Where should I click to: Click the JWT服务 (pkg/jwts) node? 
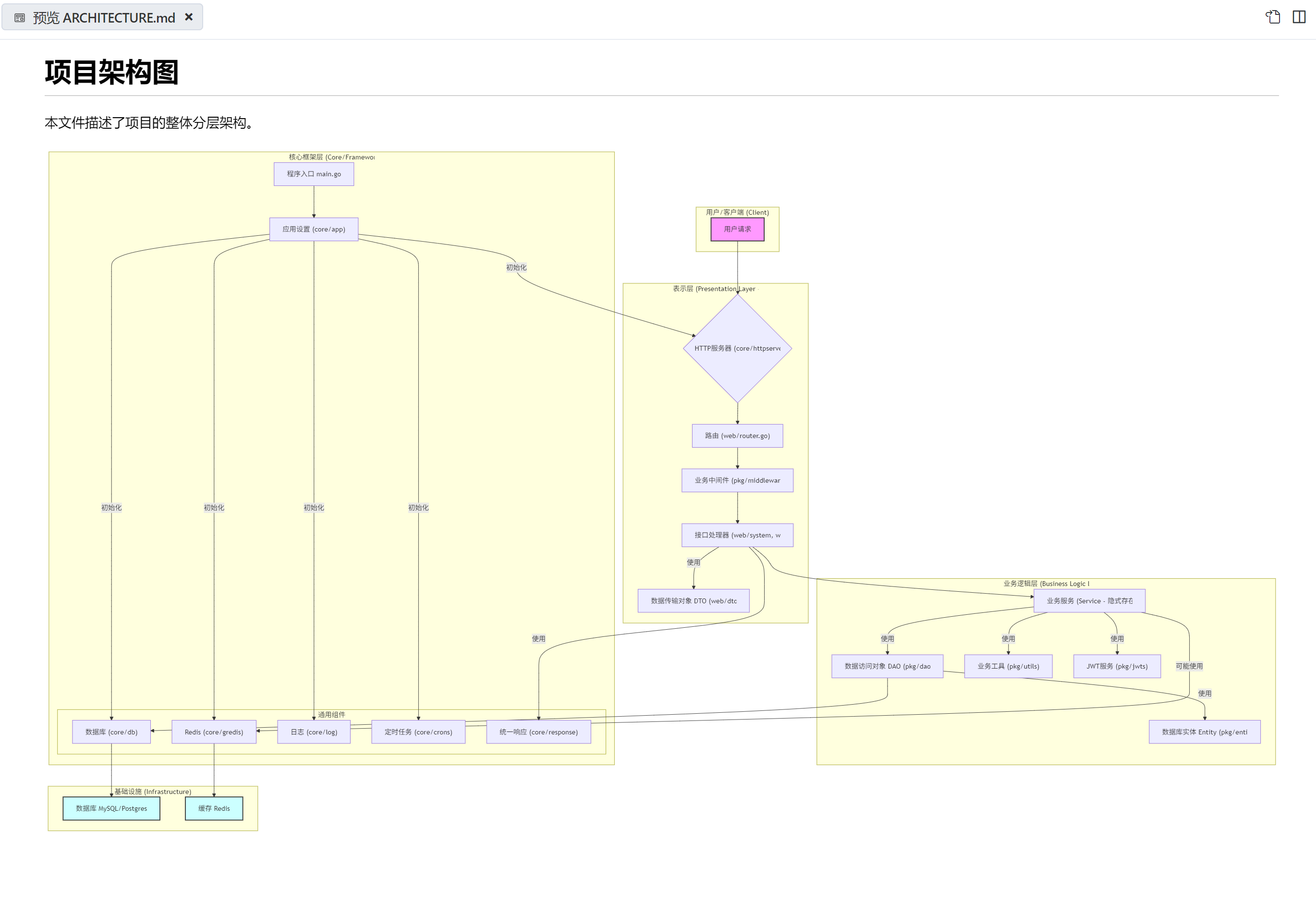tap(1117, 666)
